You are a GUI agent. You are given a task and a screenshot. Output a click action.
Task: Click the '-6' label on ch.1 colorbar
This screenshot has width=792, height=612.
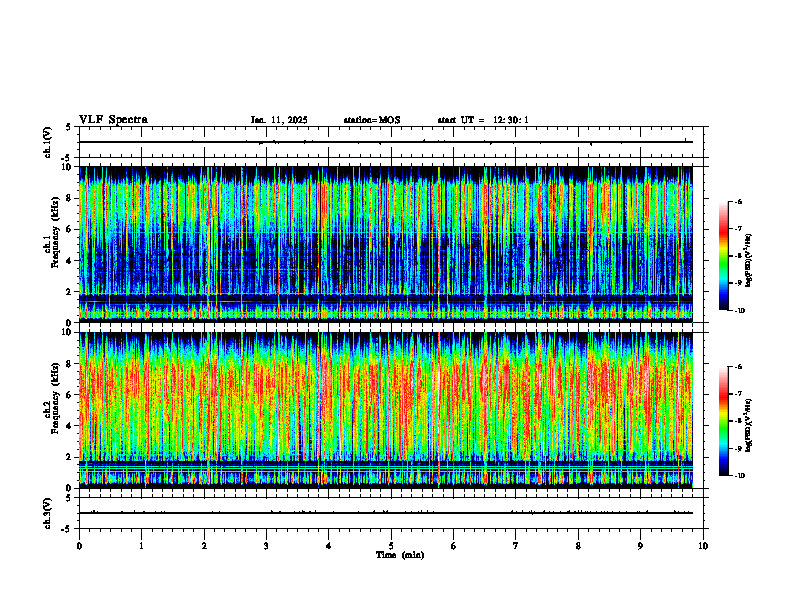pyautogui.click(x=738, y=201)
